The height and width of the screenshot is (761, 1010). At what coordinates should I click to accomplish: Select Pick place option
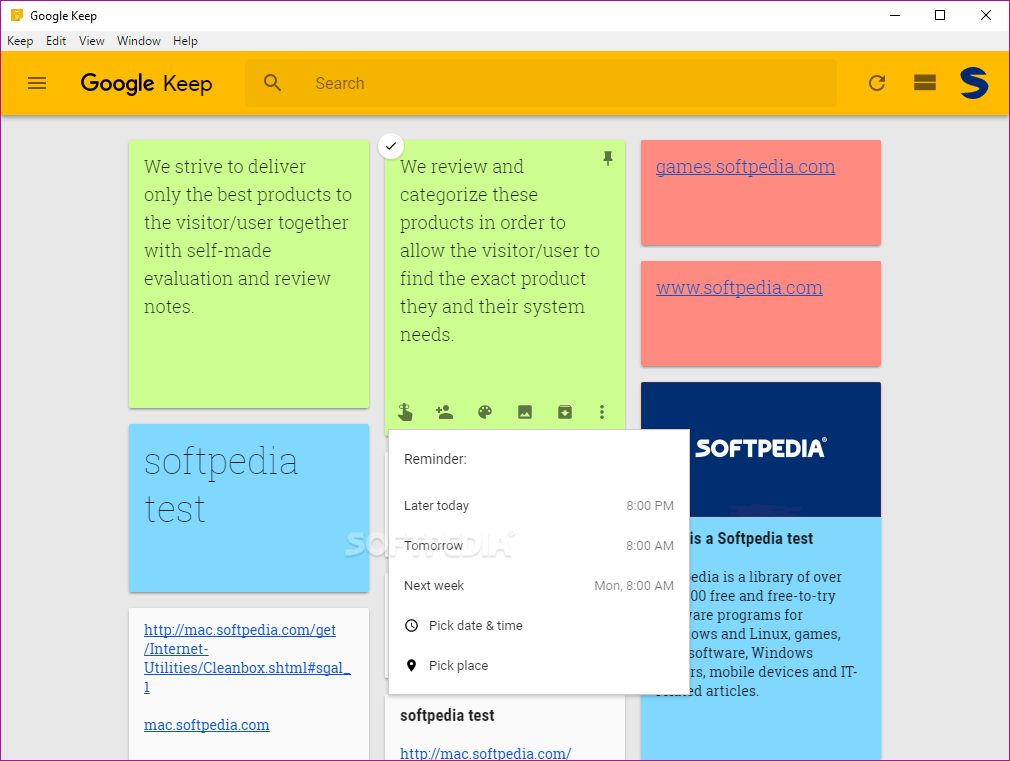539,666
